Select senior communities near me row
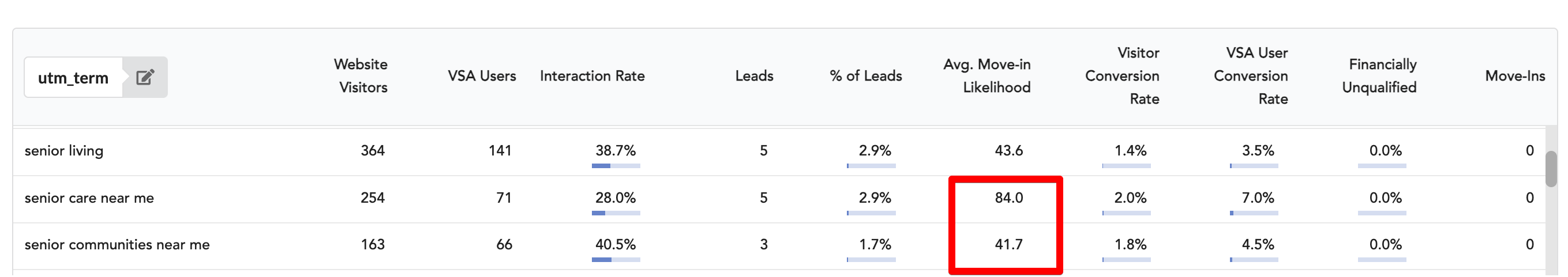 [x=779, y=245]
